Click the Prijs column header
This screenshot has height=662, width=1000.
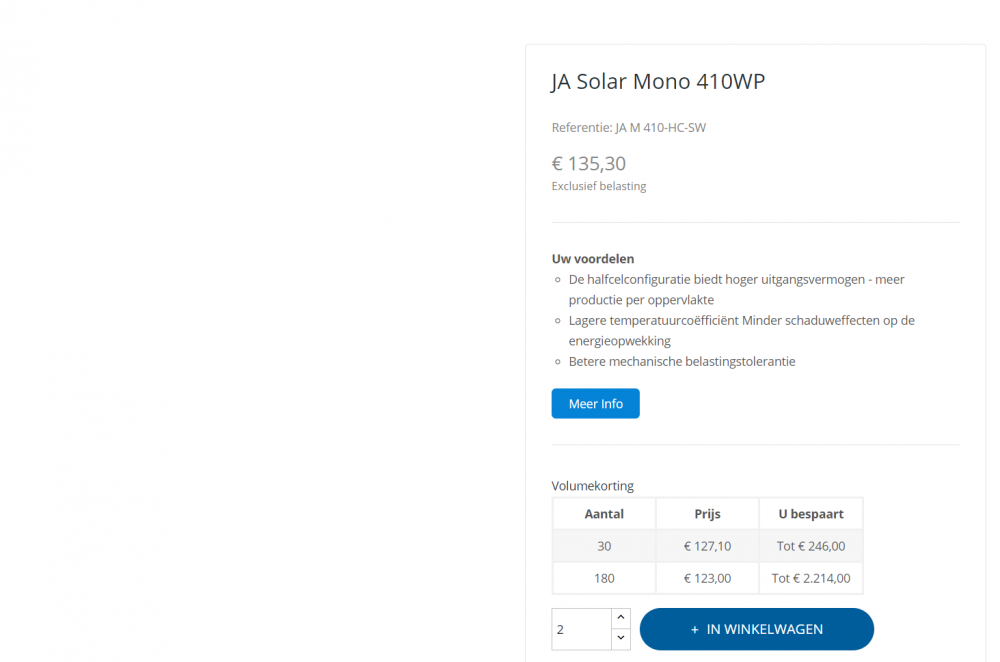click(x=707, y=514)
